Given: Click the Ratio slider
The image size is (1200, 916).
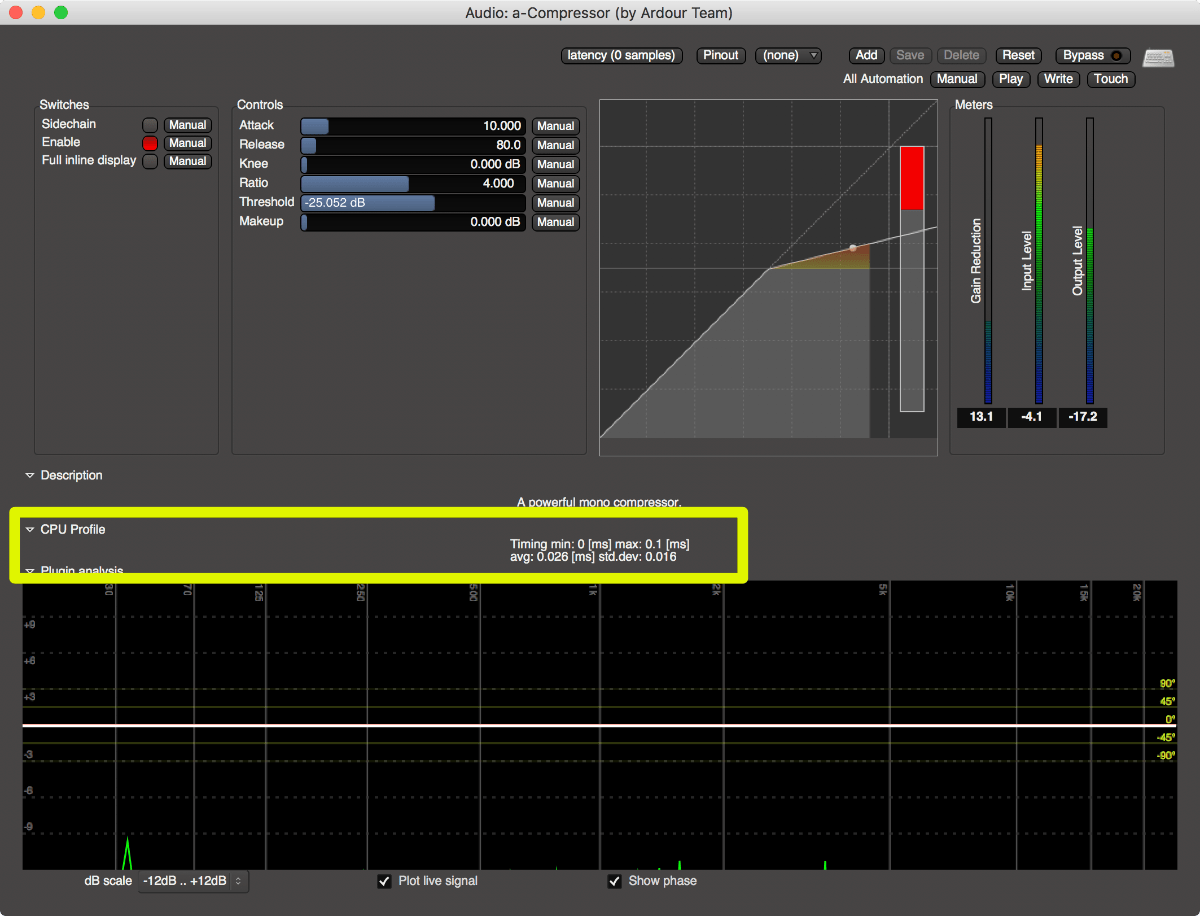Looking at the screenshot, I should click(x=413, y=184).
